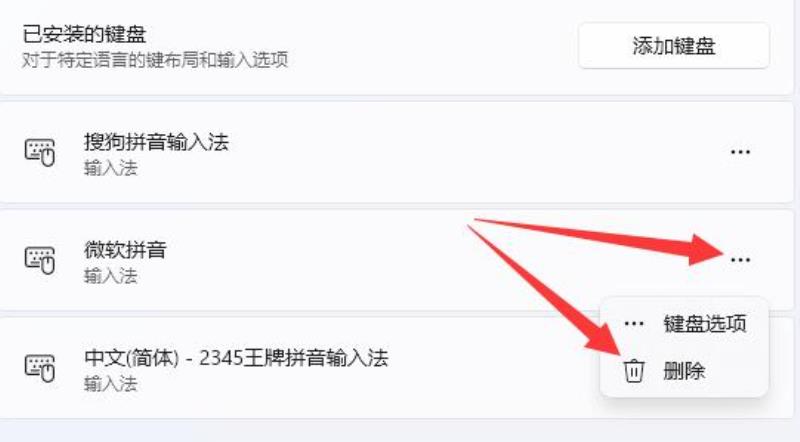Select the 搜狗拼音输入法 entry name
This screenshot has width=800, height=442.
tap(156, 142)
